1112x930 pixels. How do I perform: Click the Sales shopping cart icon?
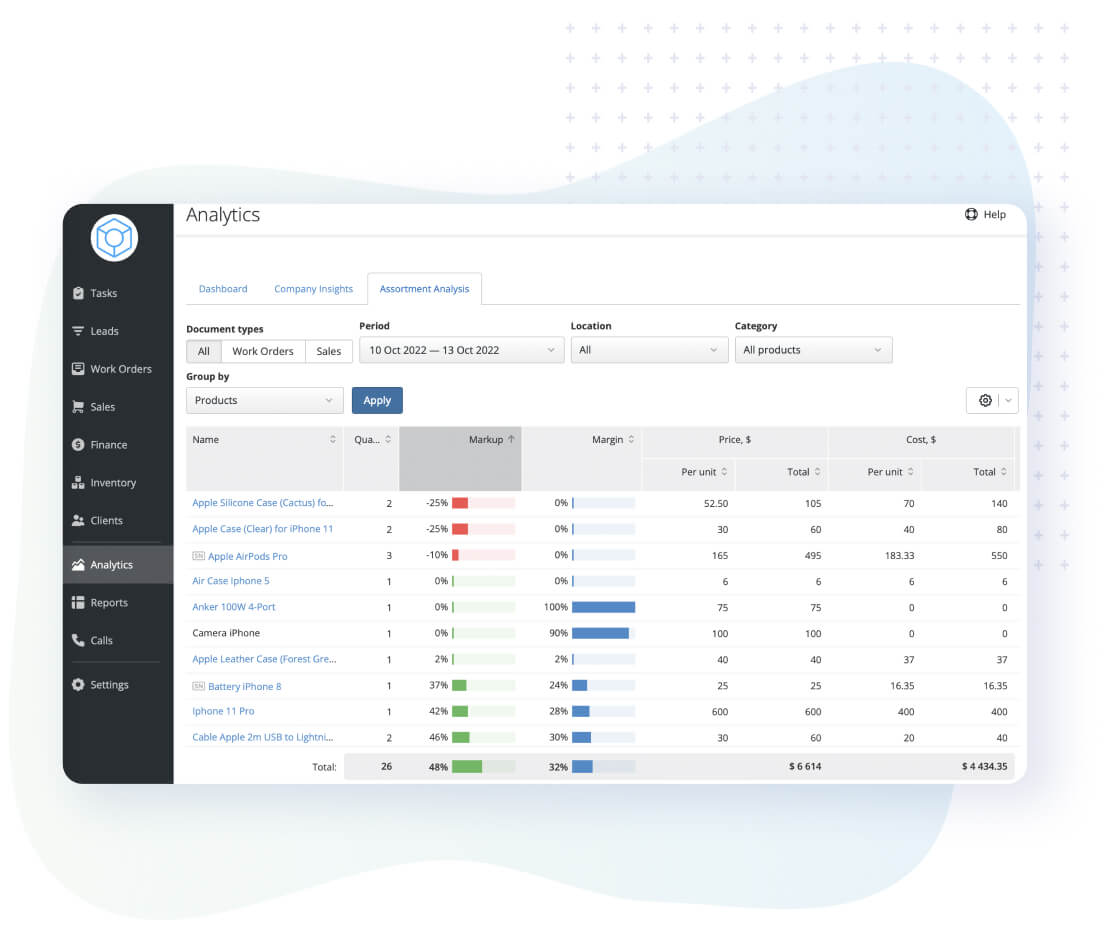78,407
